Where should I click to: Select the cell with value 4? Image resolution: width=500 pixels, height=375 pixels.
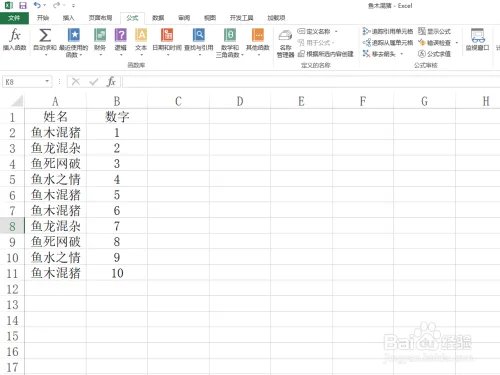[x=117, y=179]
